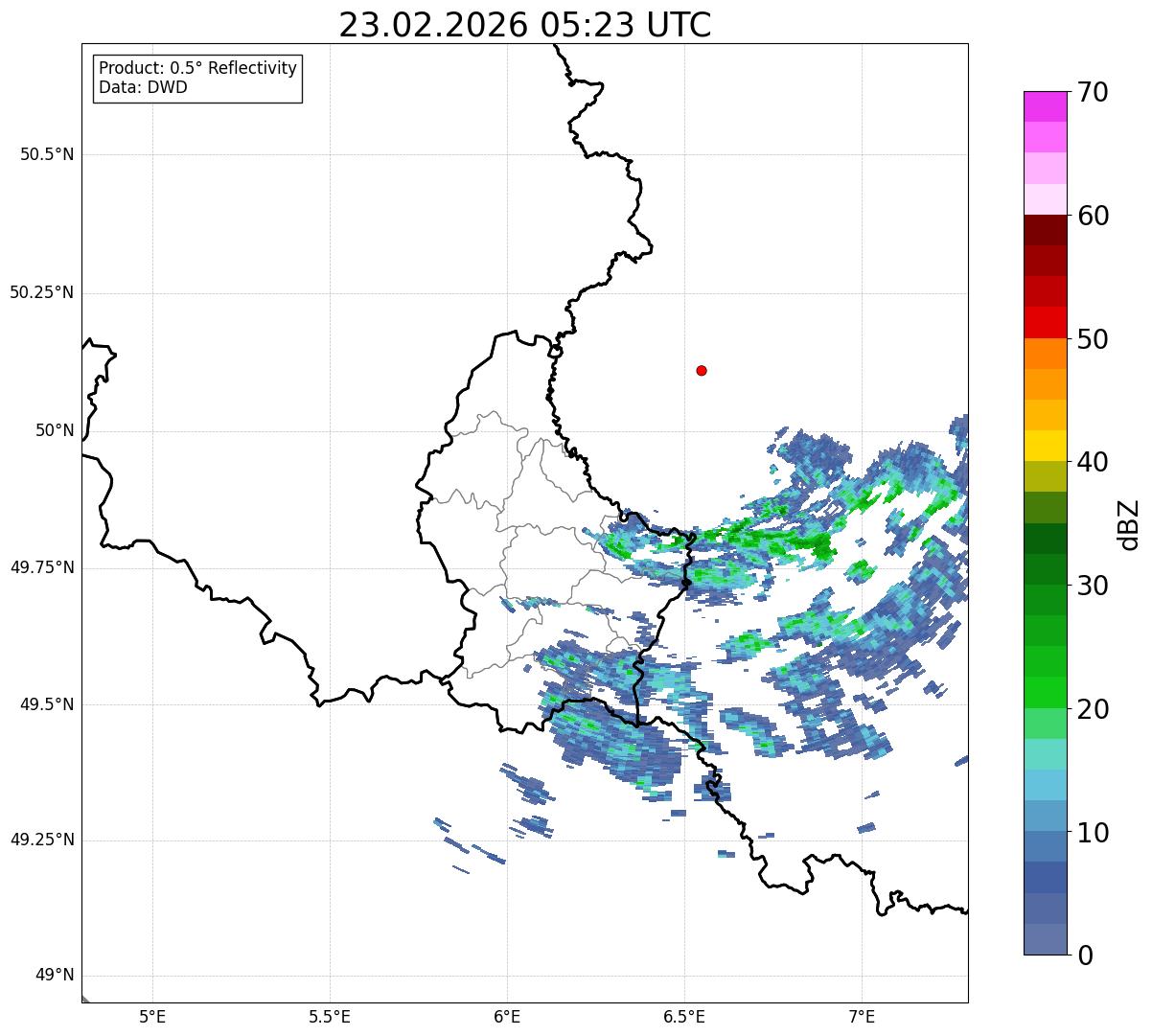Image resolution: width=1152 pixels, height=1036 pixels.
Task: Click the 'Product: 0.5° Reflectivity' label
Action: point(197,69)
